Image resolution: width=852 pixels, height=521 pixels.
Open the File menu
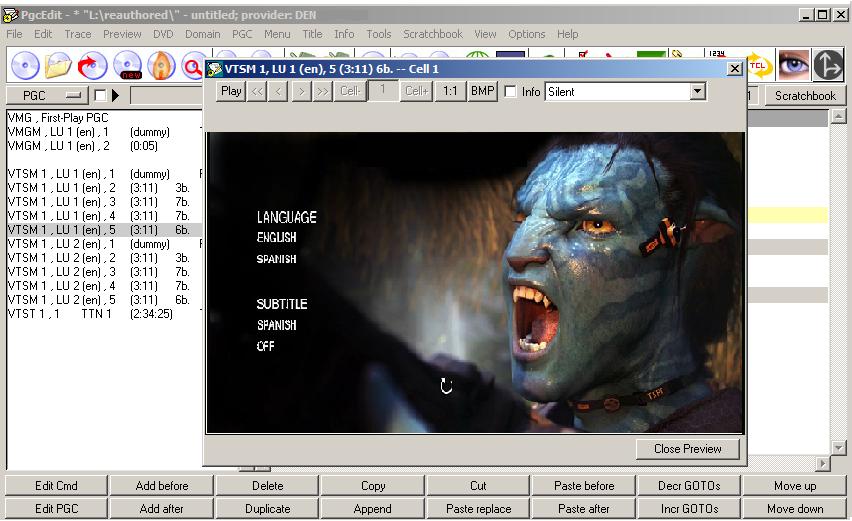[14, 34]
